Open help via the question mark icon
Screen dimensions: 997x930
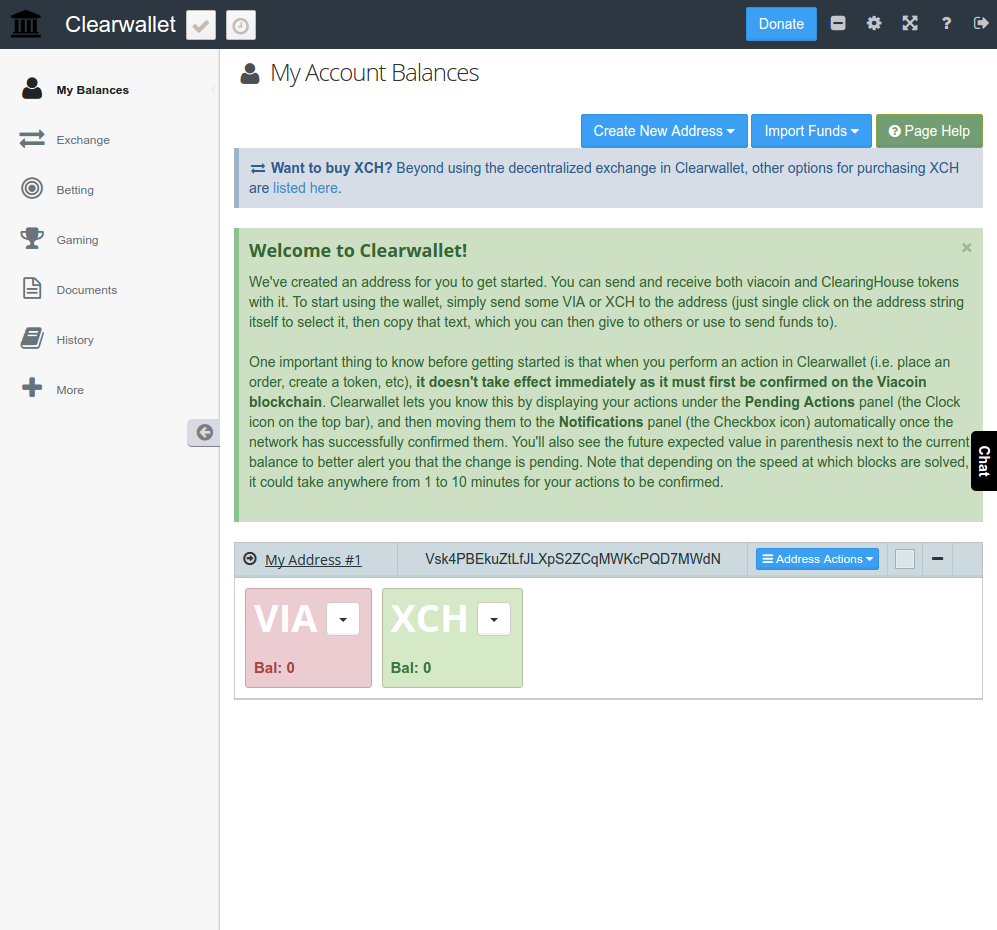click(946, 24)
